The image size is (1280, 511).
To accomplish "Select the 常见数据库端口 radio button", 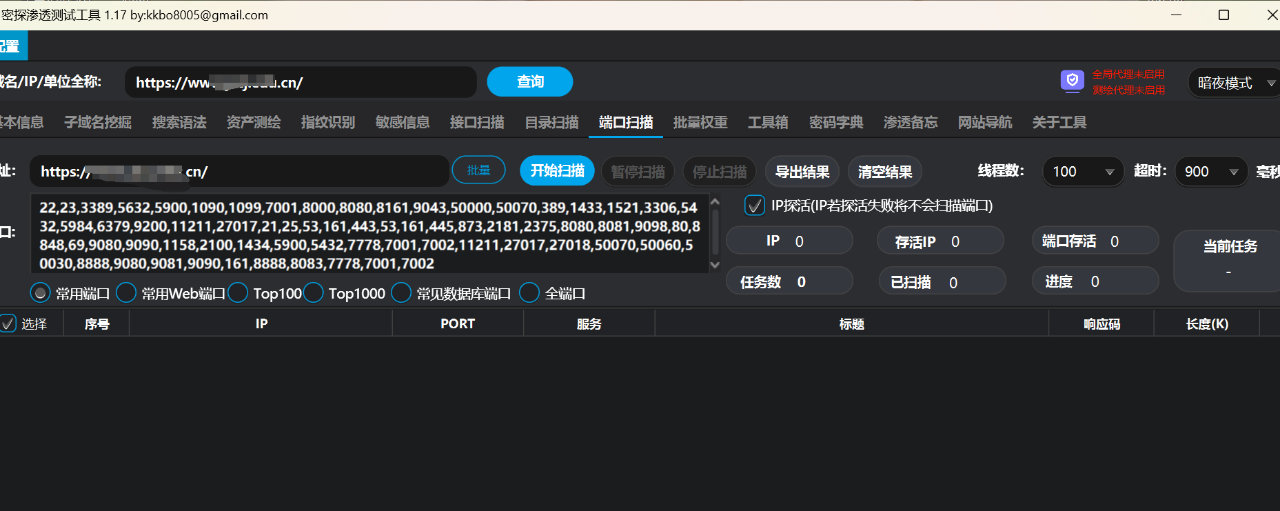I will [401, 293].
